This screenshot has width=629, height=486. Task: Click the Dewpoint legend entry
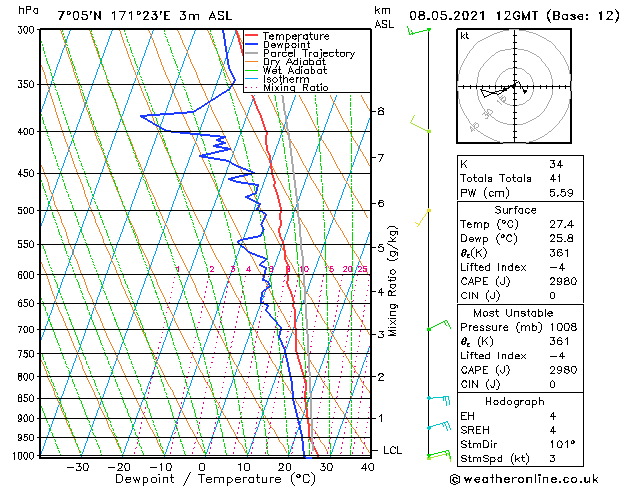tap(286, 45)
